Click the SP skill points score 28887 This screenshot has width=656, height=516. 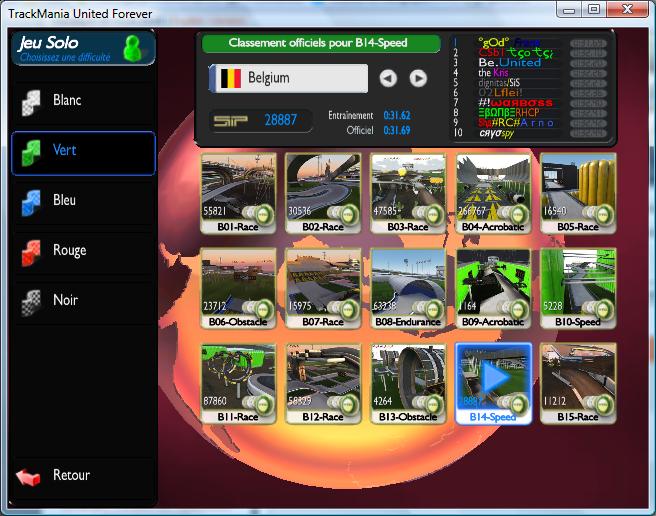click(x=280, y=120)
